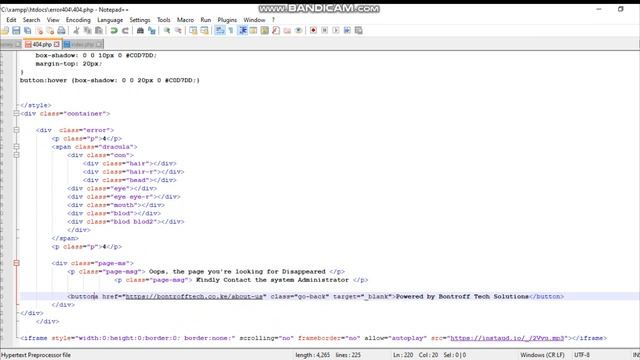This screenshot has height=360, width=640.
Task: Toggle synchronize vertical scrolling icon
Action: [193, 31]
